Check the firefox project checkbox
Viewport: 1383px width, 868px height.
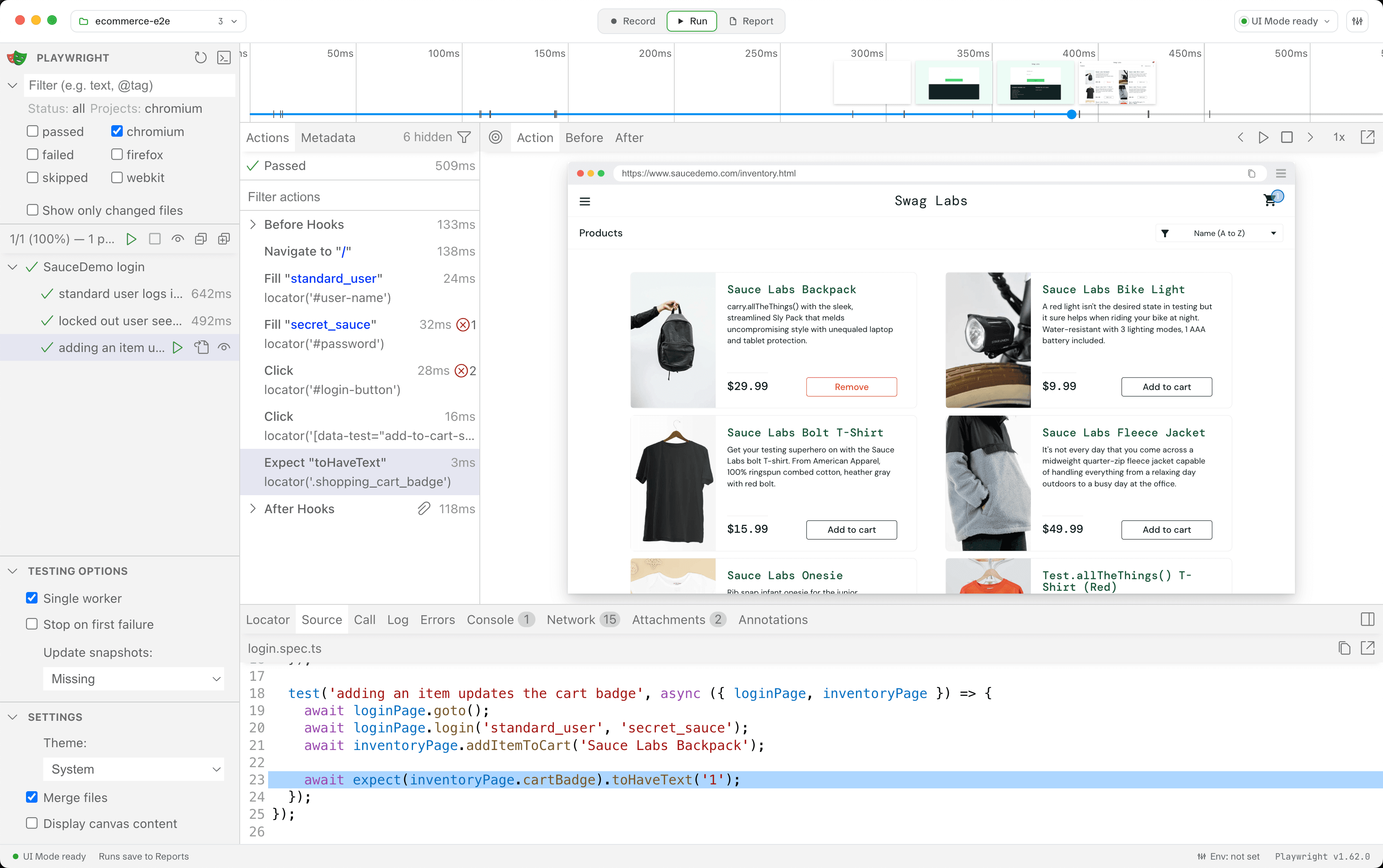pos(117,154)
